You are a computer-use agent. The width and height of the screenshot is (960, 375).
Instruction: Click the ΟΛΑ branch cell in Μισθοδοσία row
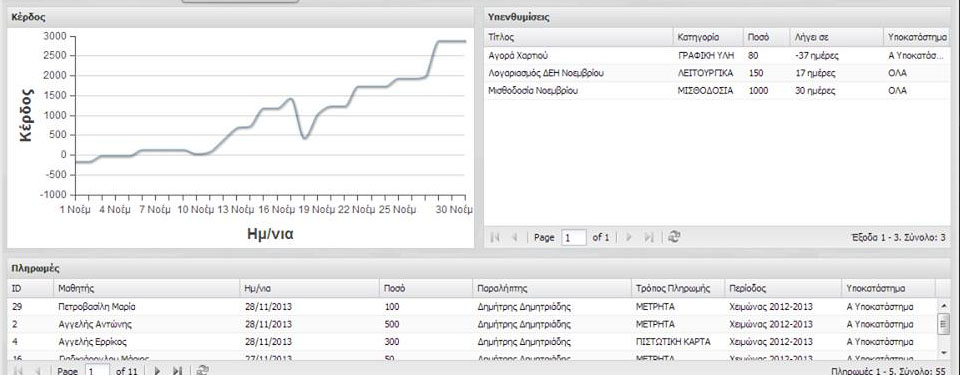[897, 91]
